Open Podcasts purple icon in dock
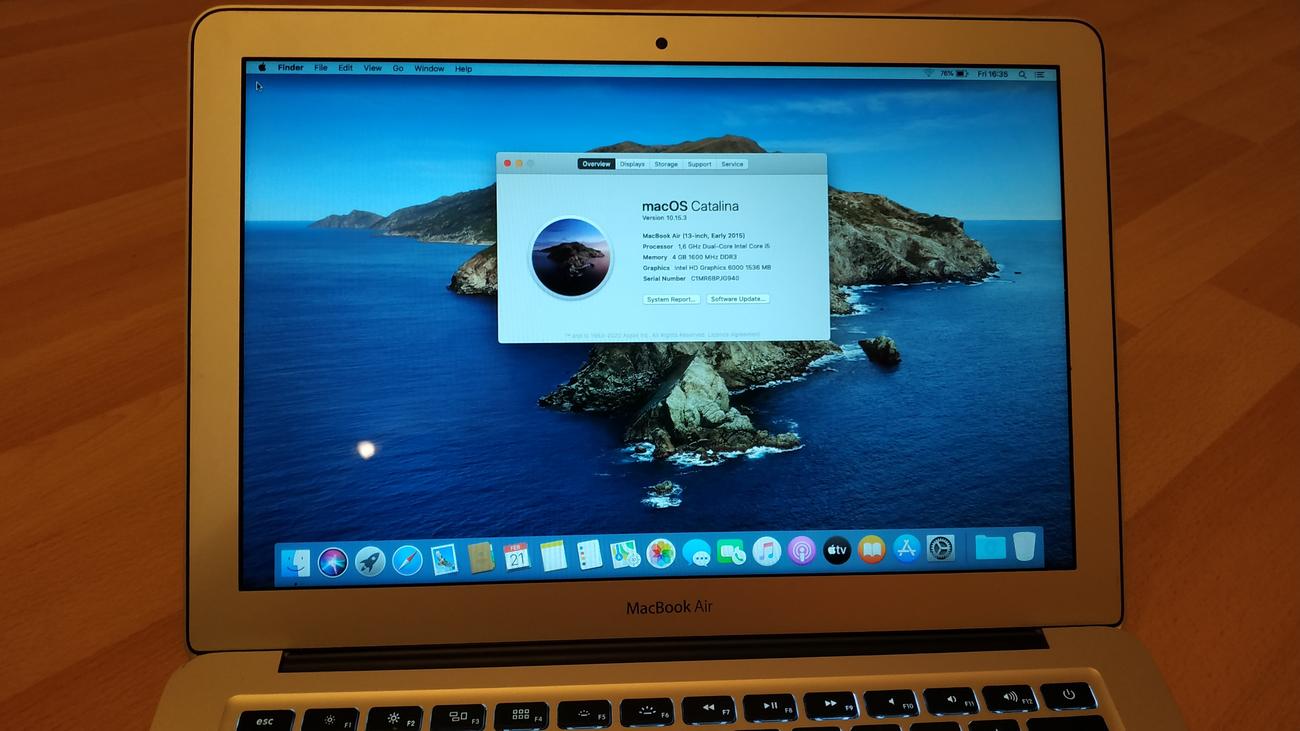1300x731 pixels. click(x=801, y=550)
